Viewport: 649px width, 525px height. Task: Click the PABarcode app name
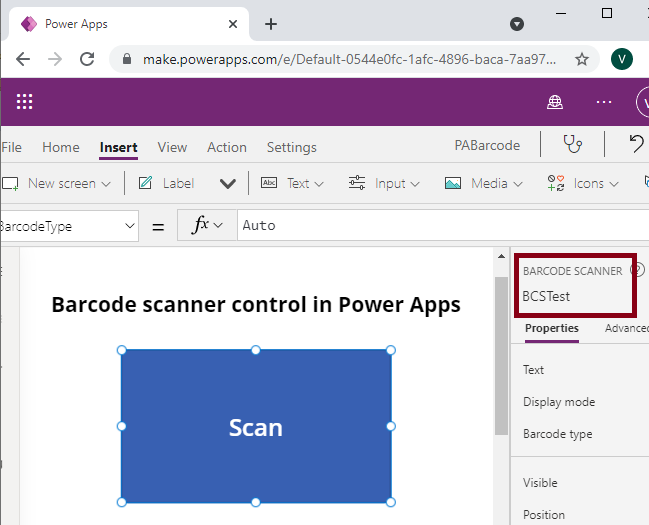click(x=487, y=145)
